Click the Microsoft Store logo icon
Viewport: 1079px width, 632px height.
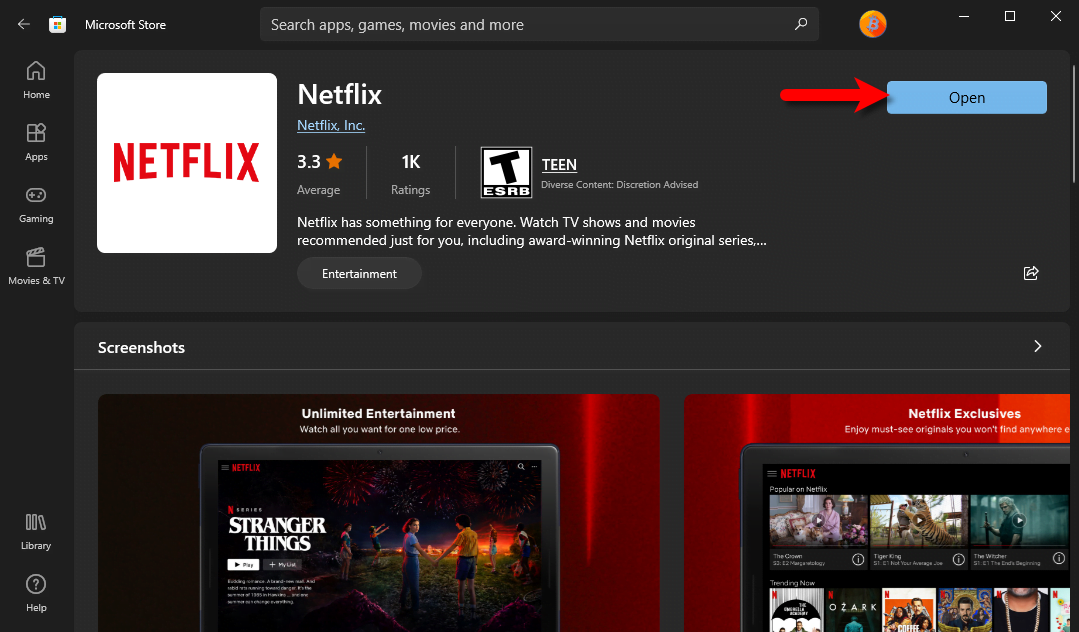tap(58, 25)
